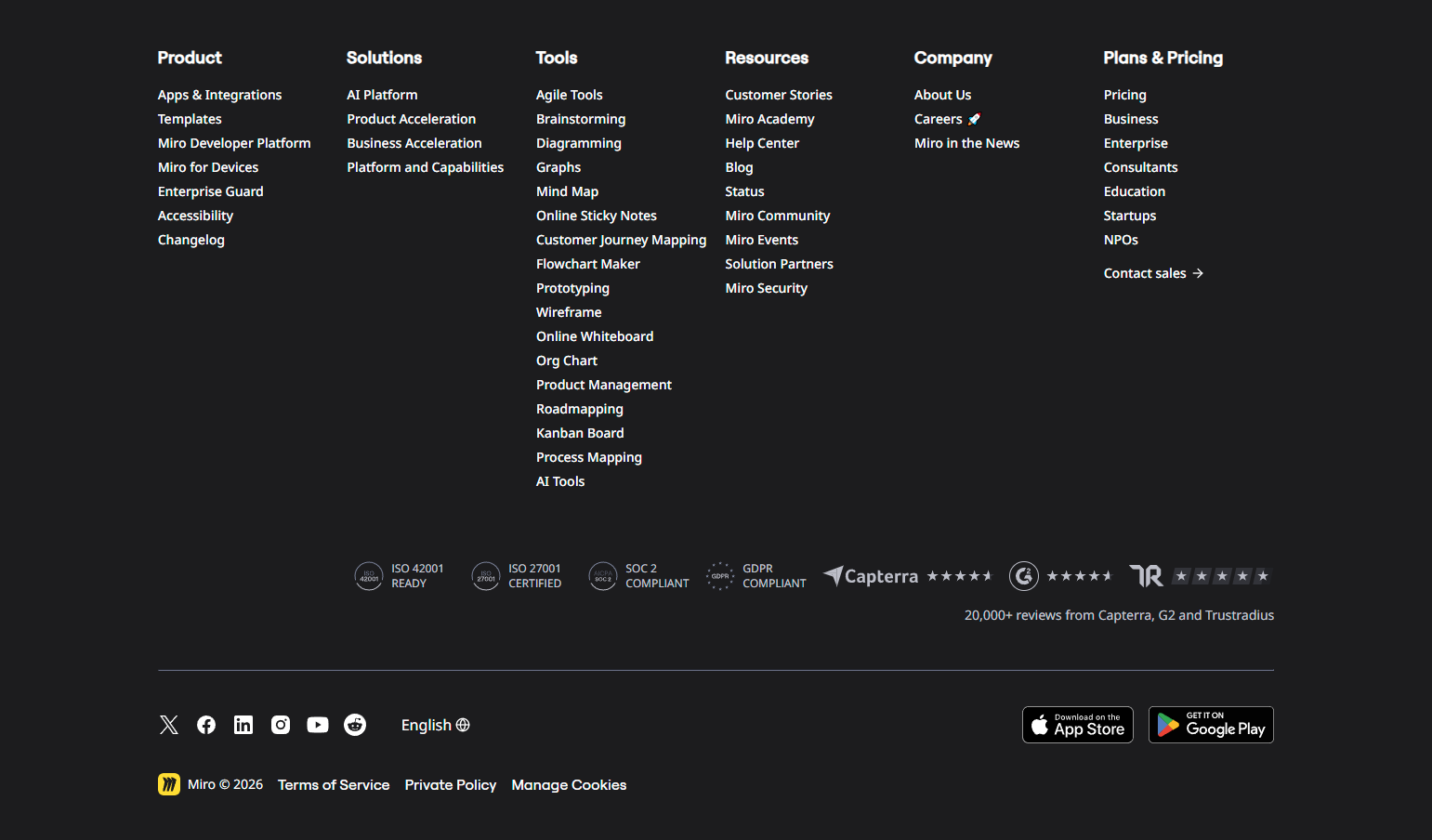Visit Miro's Facebook page

pyautogui.click(x=205, y=725)
